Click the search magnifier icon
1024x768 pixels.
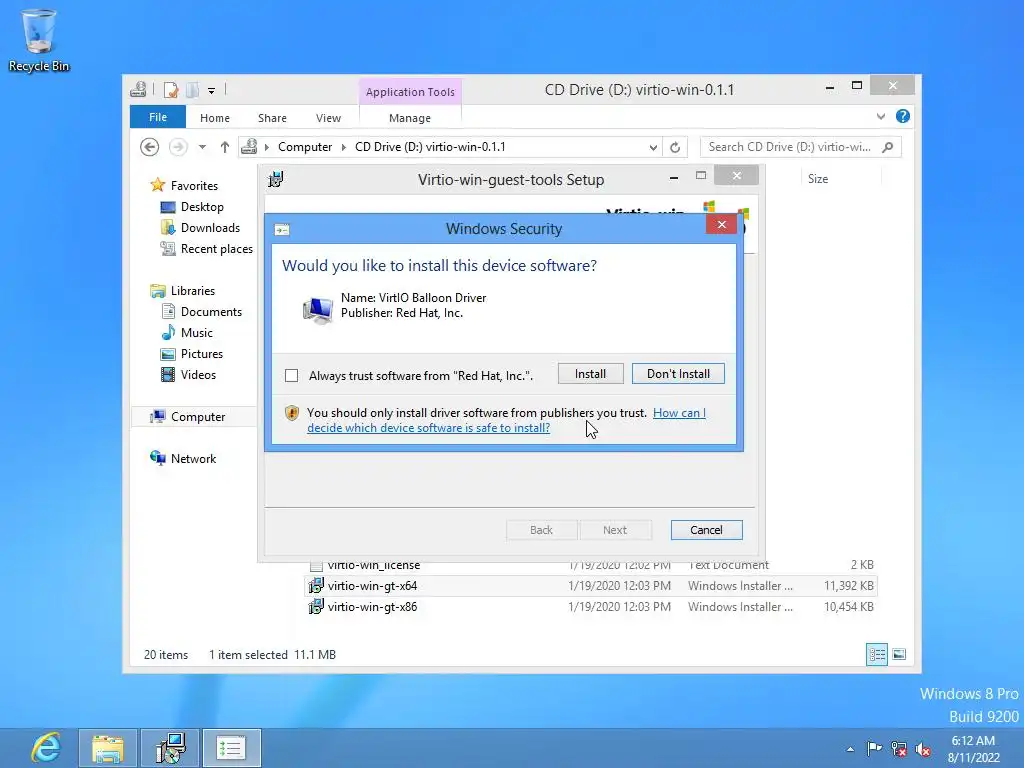pyautogui.click(x=888, y=147)
